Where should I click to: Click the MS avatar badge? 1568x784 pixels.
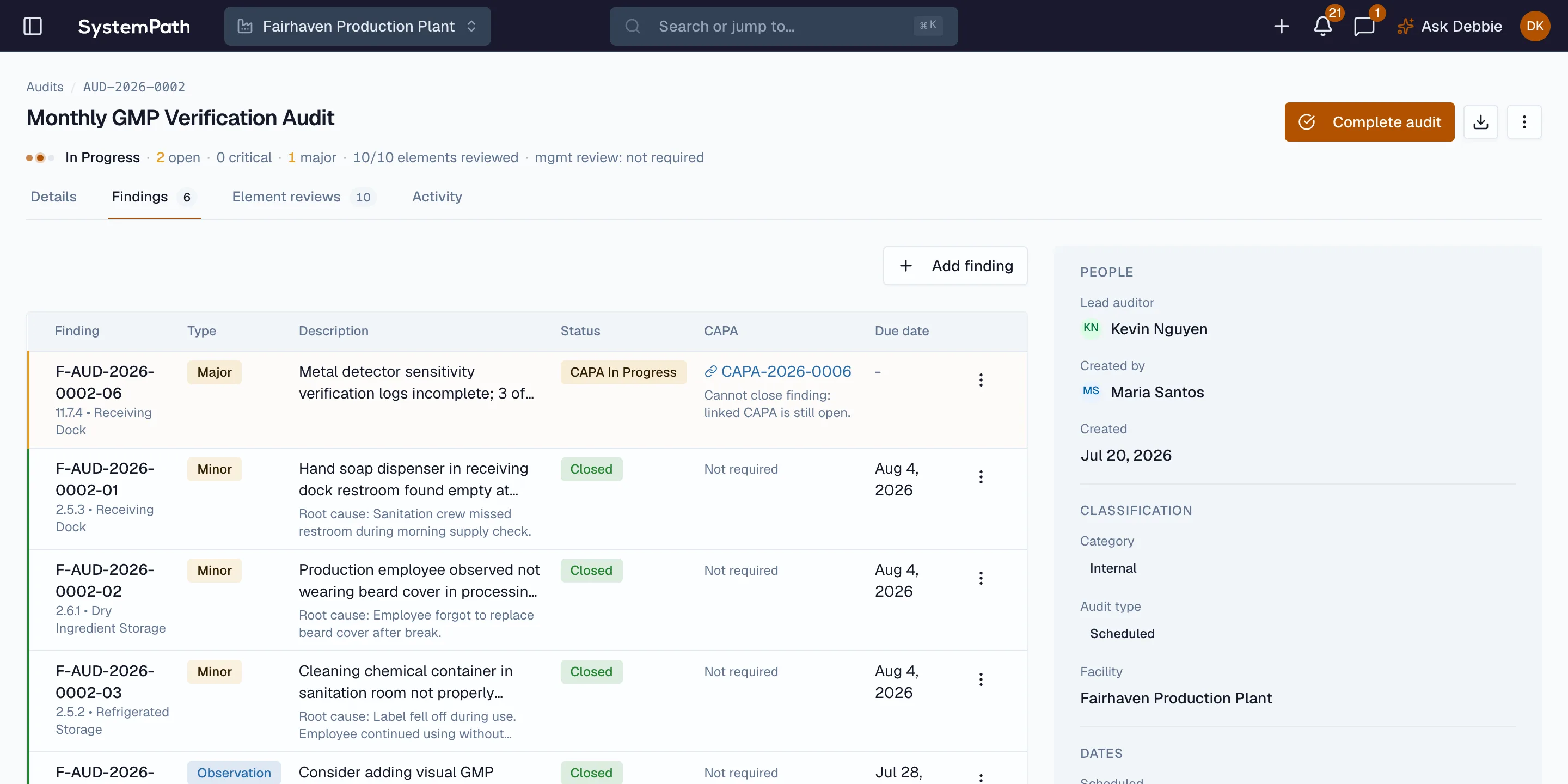pyautogui.click(x=1090, y=391)
